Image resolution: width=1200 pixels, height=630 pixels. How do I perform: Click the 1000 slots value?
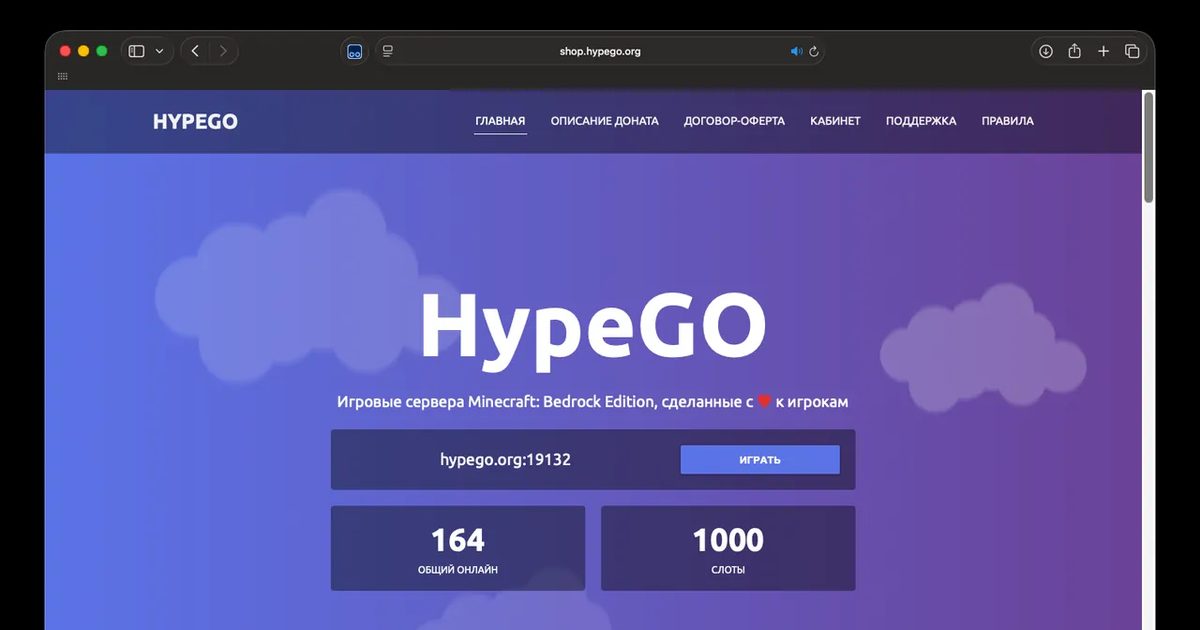728,540
